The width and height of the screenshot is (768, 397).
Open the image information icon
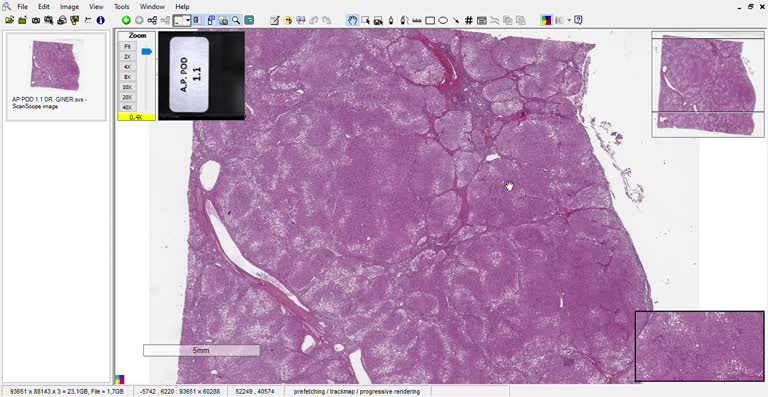100,20
